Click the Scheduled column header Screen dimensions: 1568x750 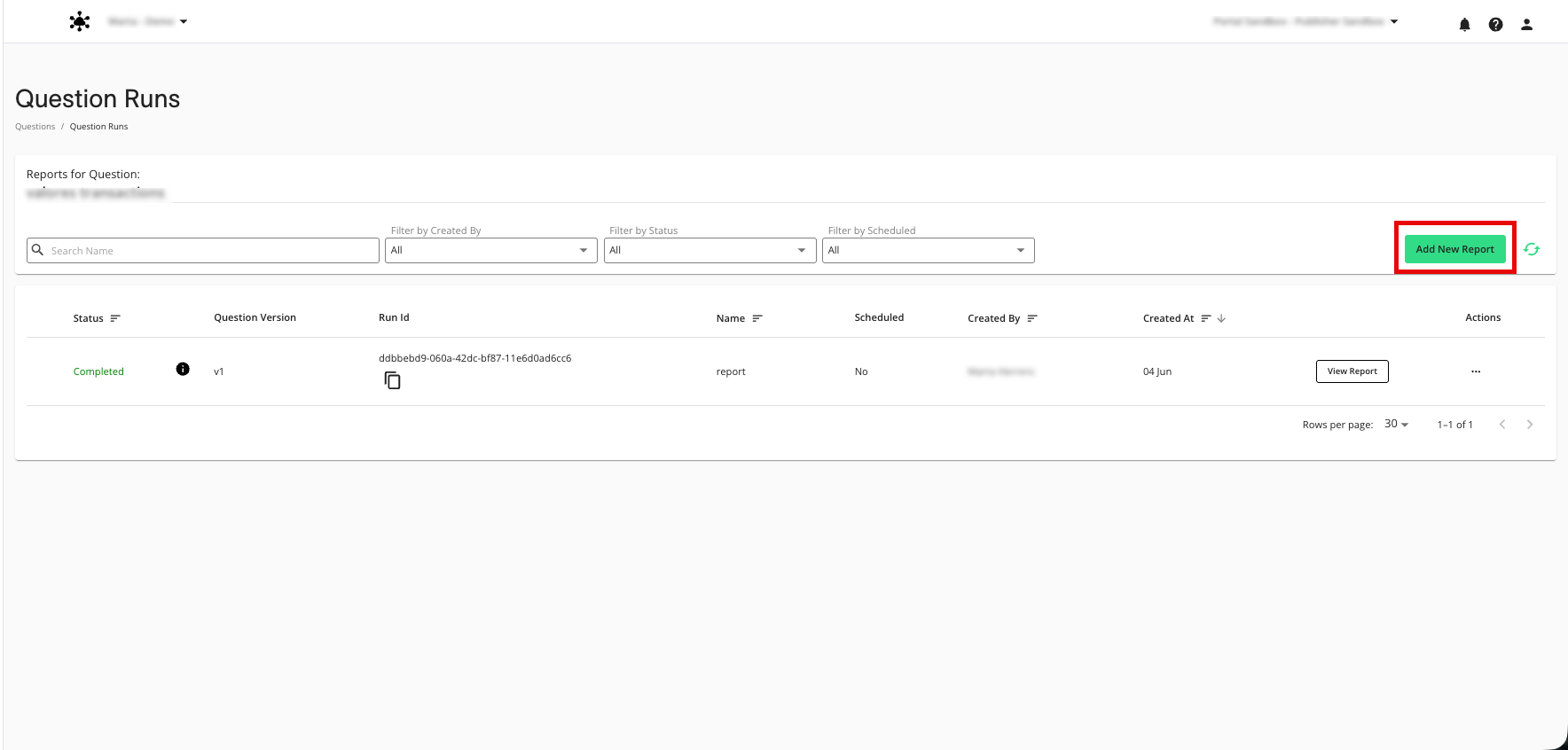tap(879, 317)
